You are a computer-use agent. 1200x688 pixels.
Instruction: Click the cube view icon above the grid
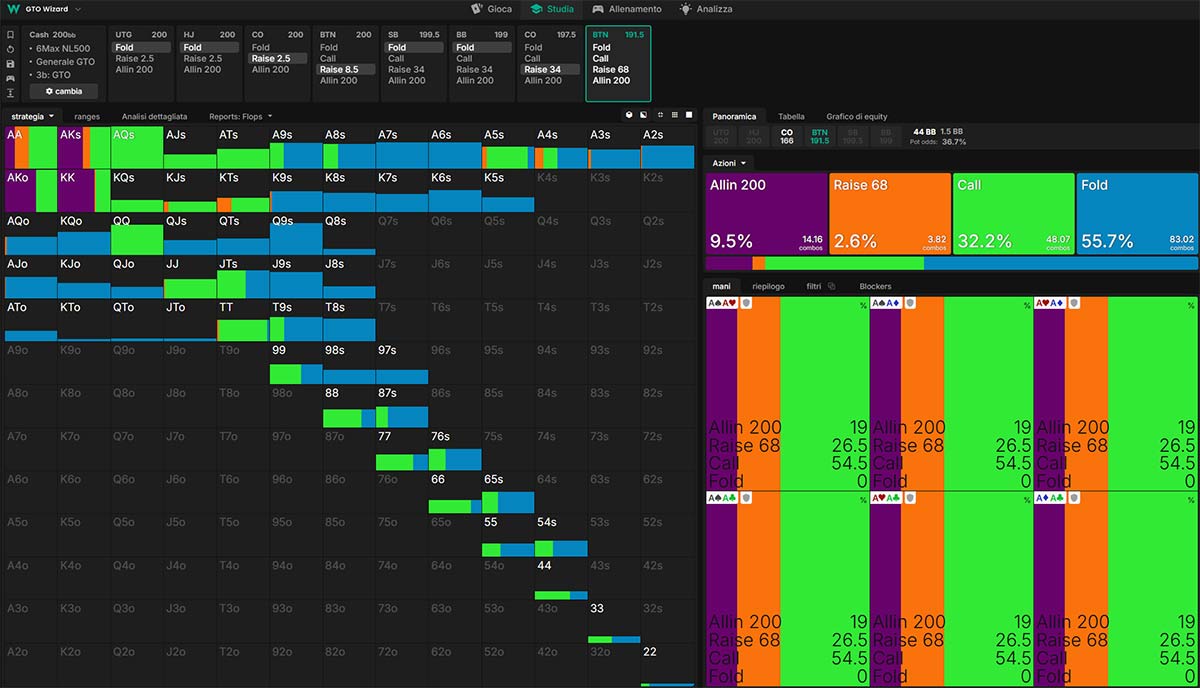click(629, 115)
